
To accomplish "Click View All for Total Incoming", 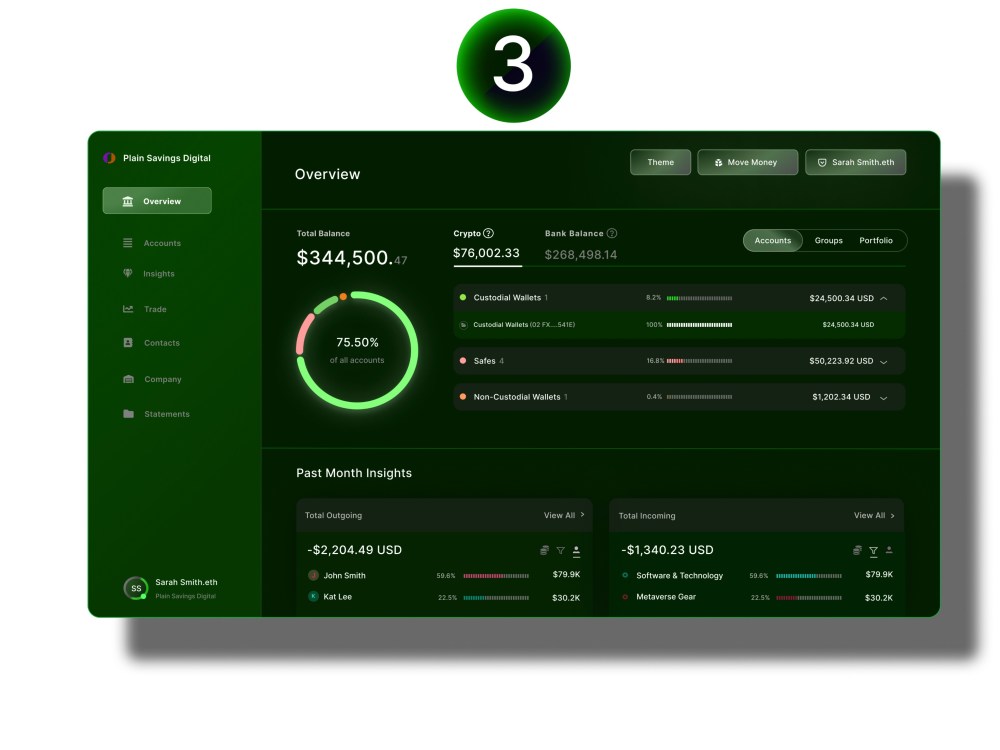I will coord(874,515).
